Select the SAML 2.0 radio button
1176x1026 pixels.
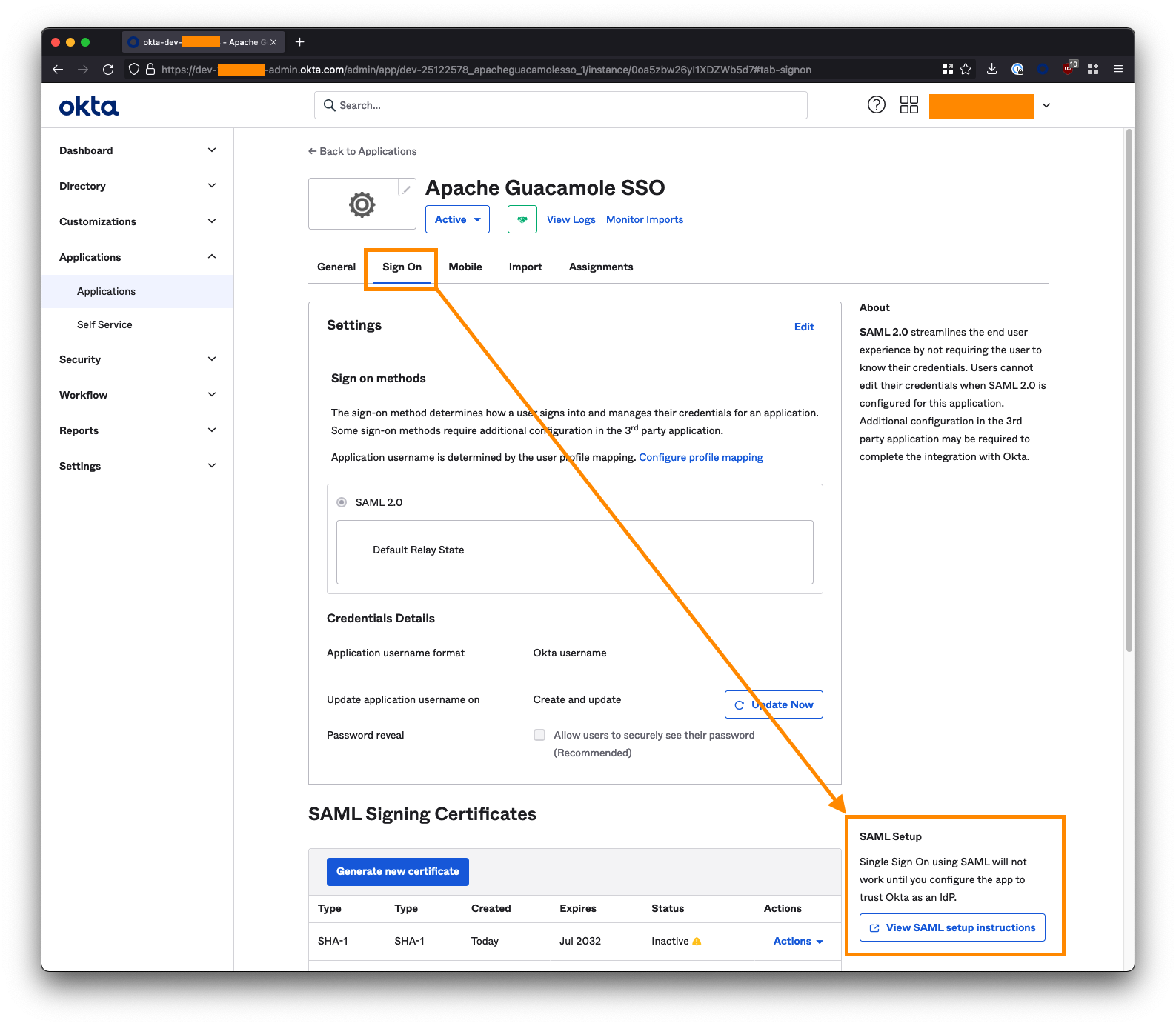342,502
